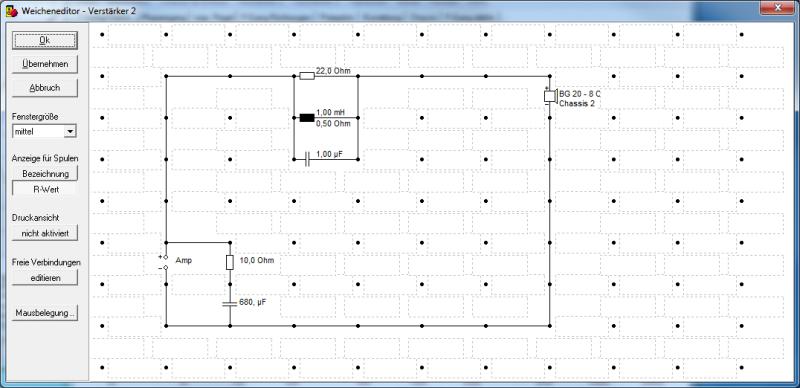Click the mittel window size combo box
This screenshot has height=388, width=800.
(x=44, y=132)
